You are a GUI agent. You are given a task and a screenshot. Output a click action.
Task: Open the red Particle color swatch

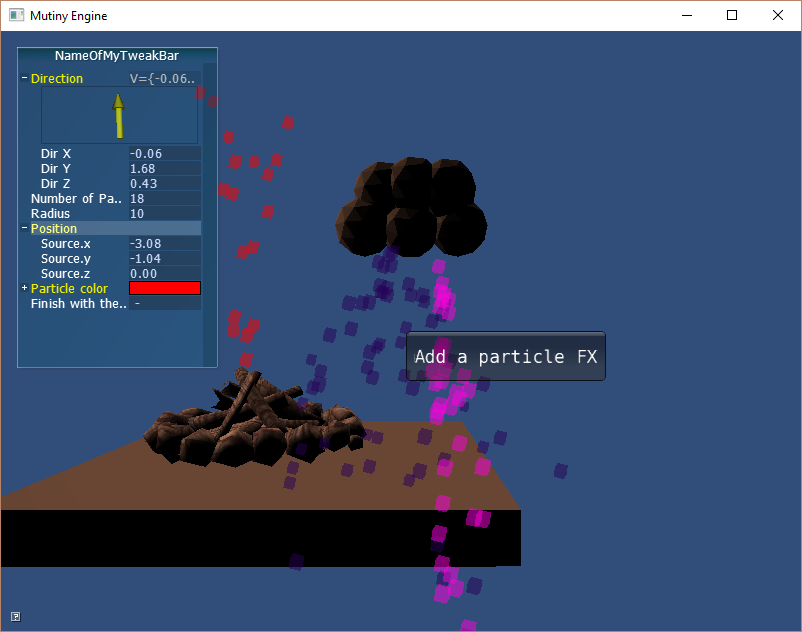click(165, 289)
